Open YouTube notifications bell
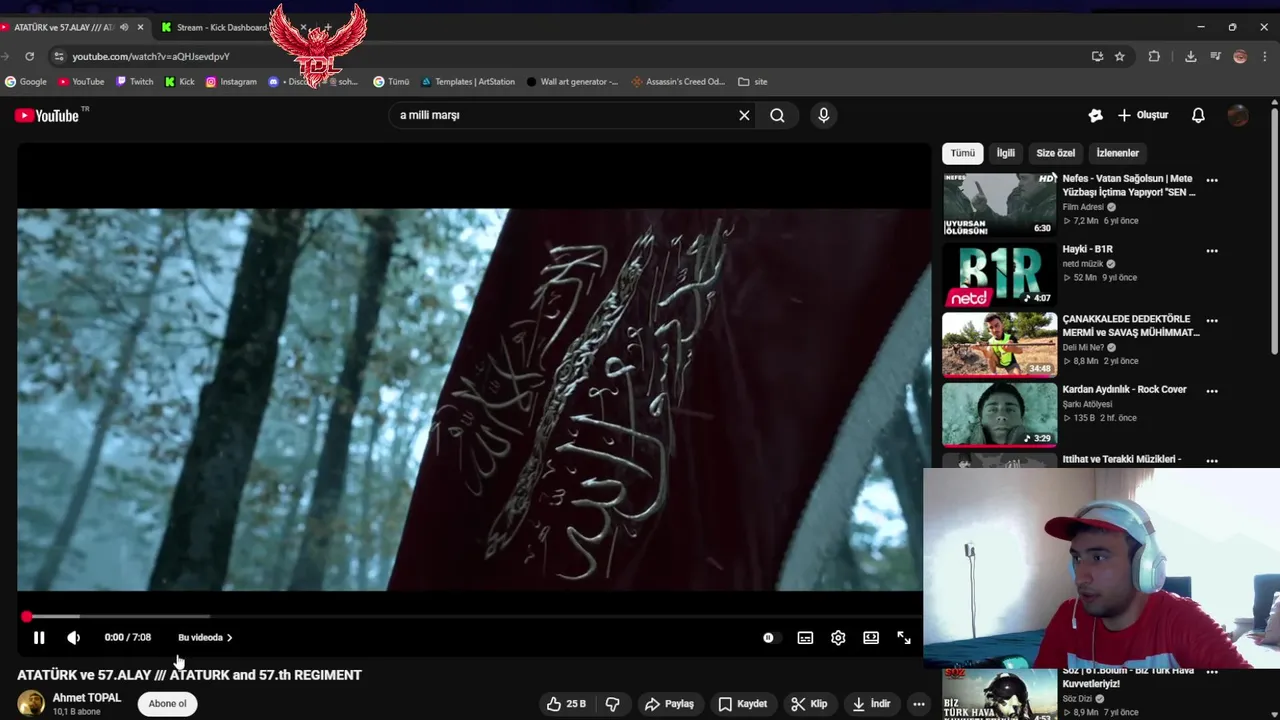The width and height of the screenshot is (1280, 720). (x=1198, y=115)
